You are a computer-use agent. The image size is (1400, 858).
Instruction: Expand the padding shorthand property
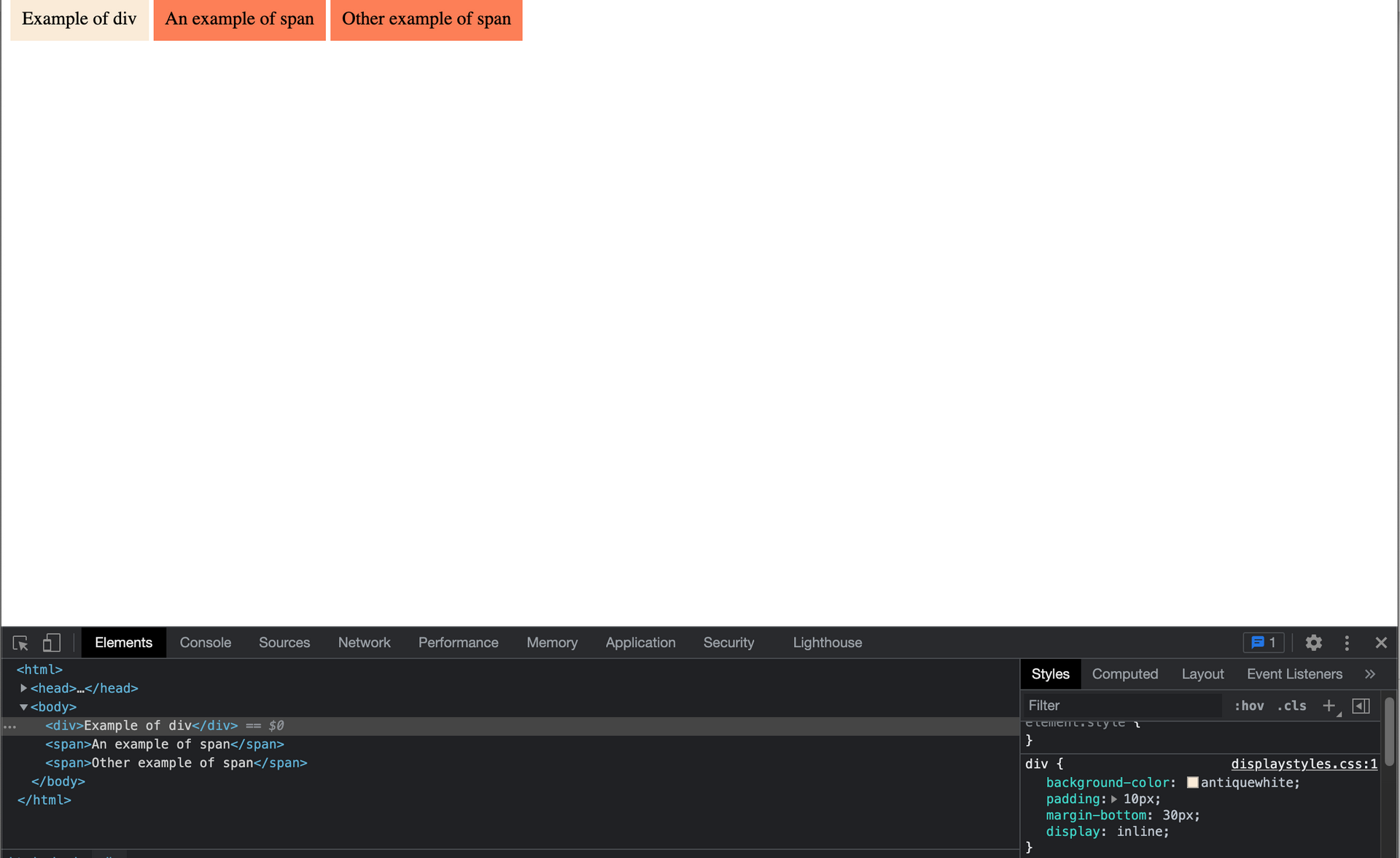pyautogui.click(x=1114, y=800)
